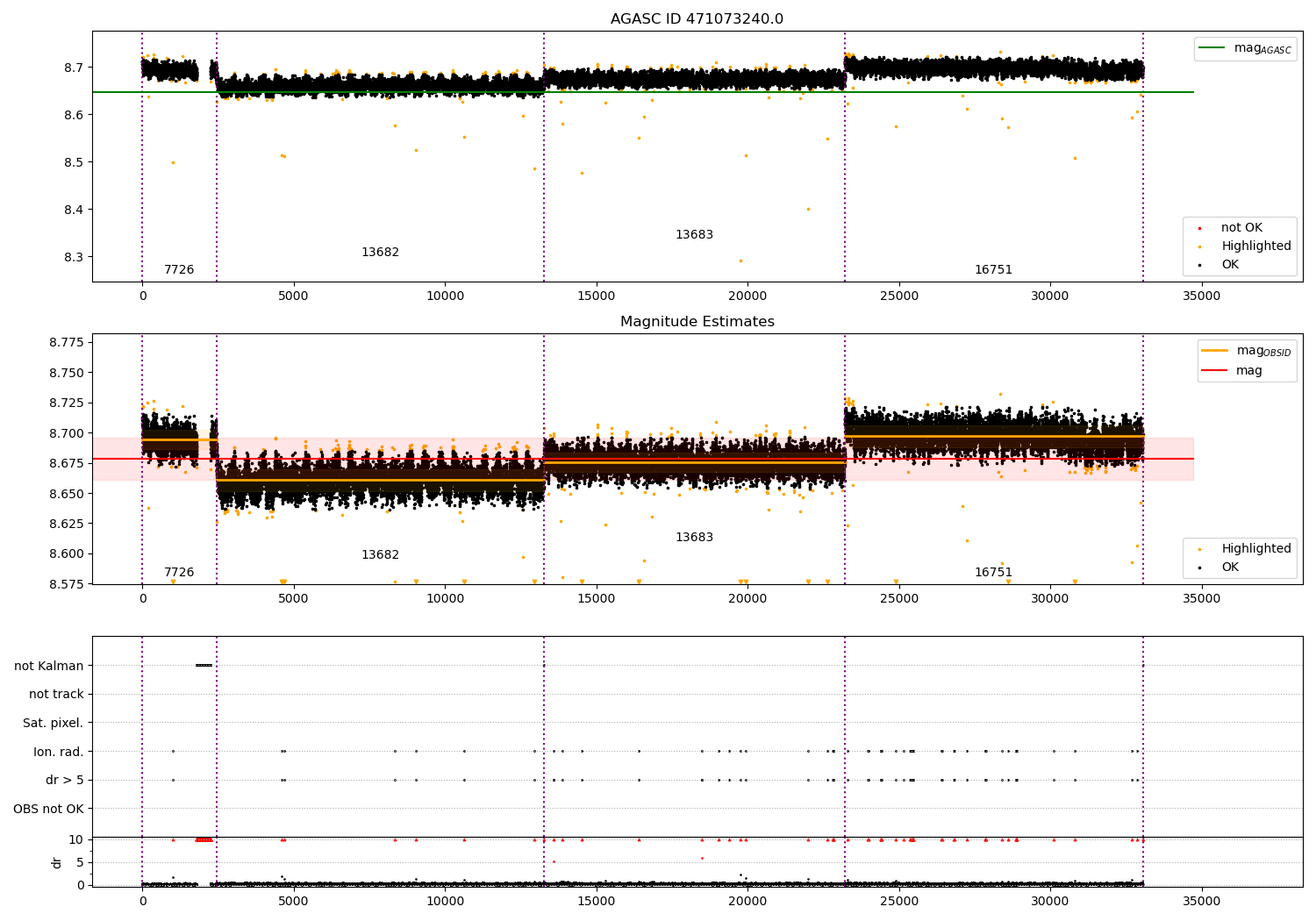Click the title "AGASC ID 471073240.0"
The height and width of the screenshot is (921, 1316).
[697, 19]
